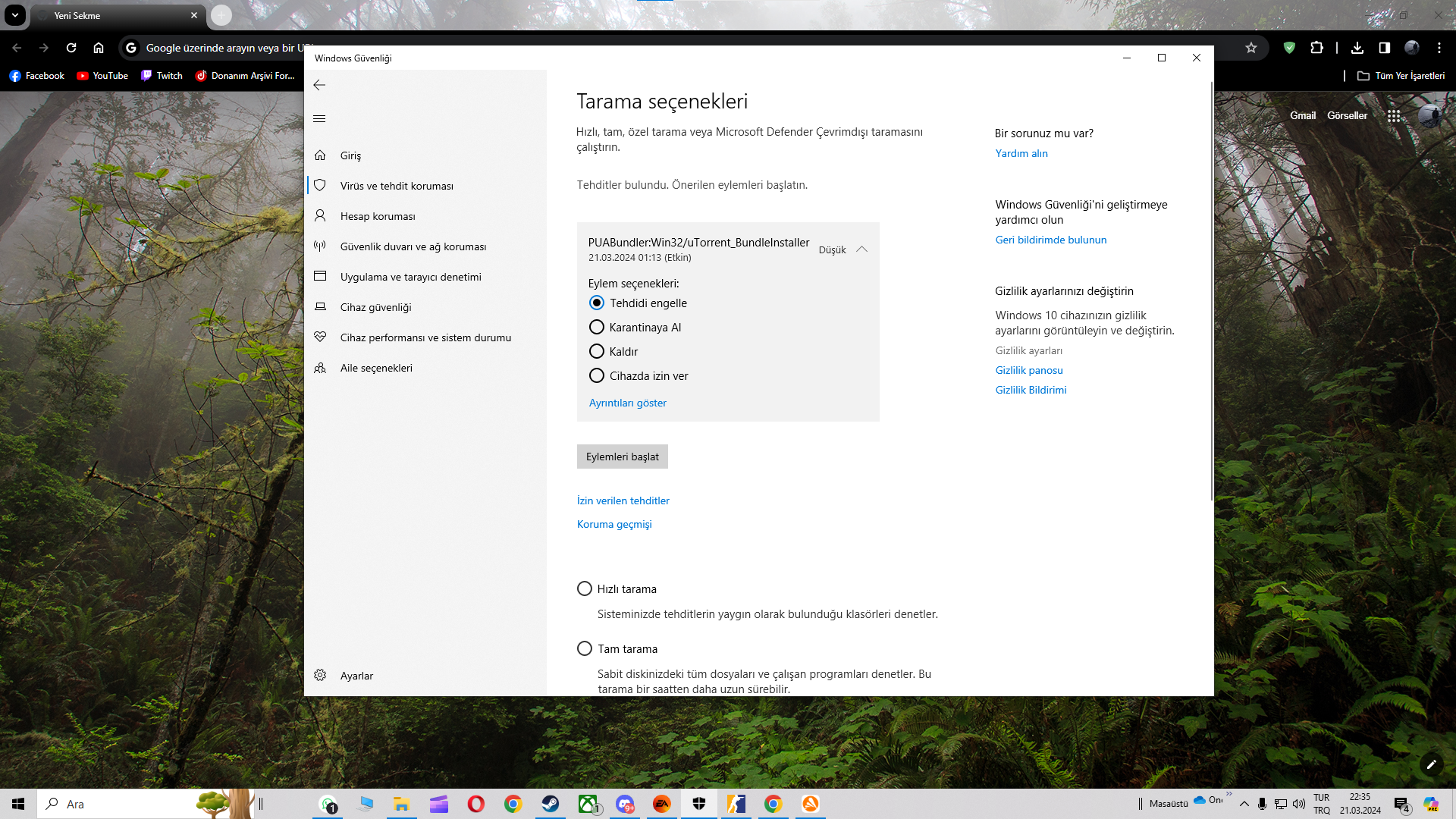Collapse the uTorrent_BundleInstaller threat details chevron
1456x819 pixels.
862,249
